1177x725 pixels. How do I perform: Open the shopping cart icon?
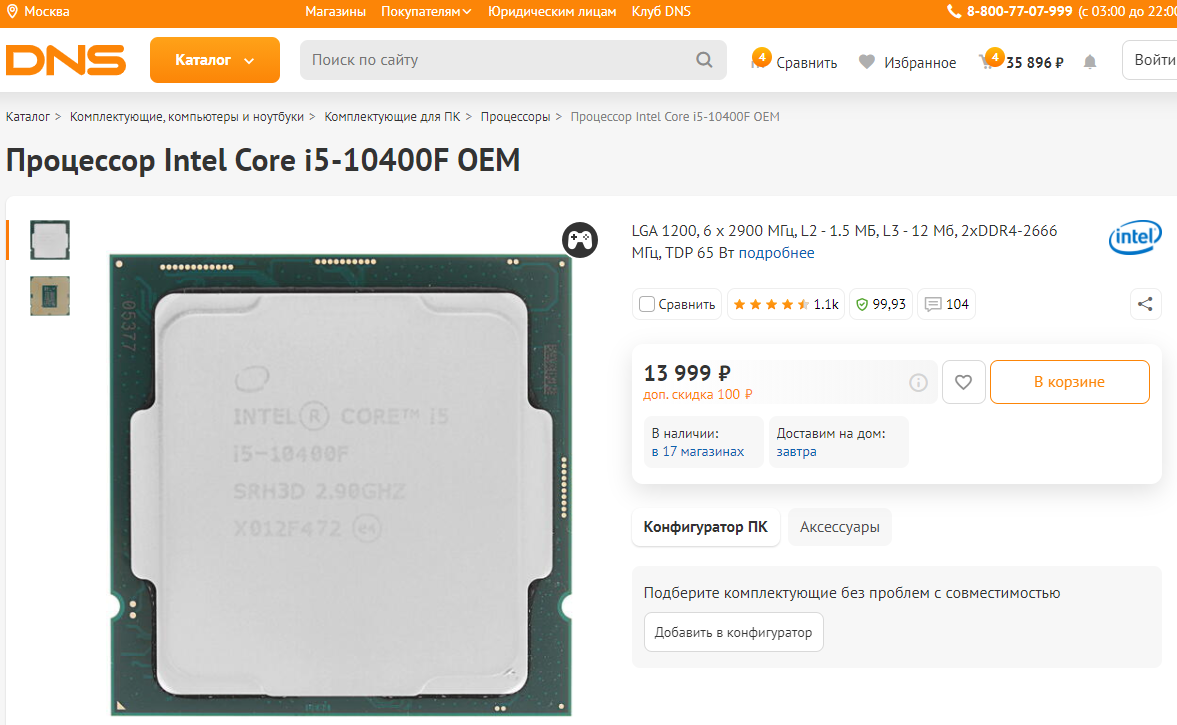[989, 60]
